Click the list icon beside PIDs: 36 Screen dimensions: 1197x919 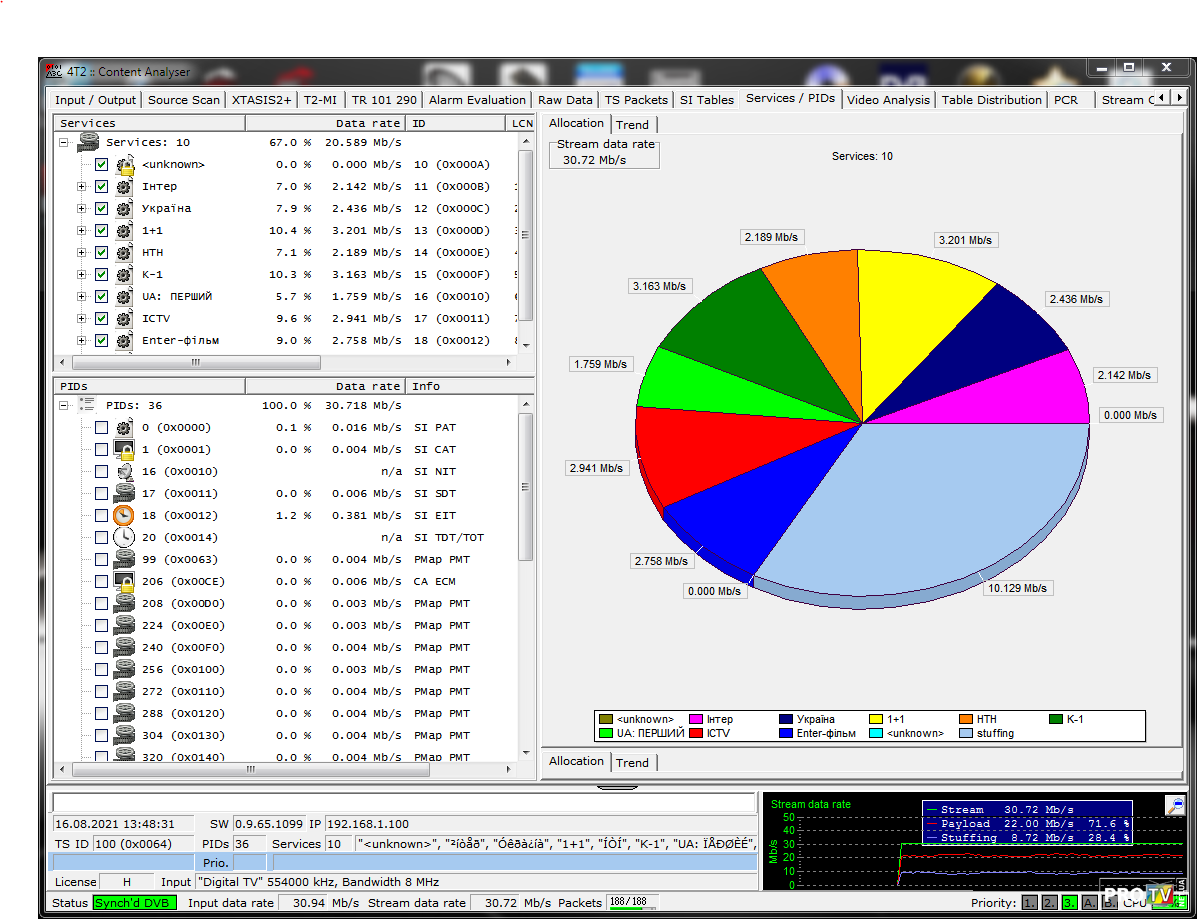88,405
